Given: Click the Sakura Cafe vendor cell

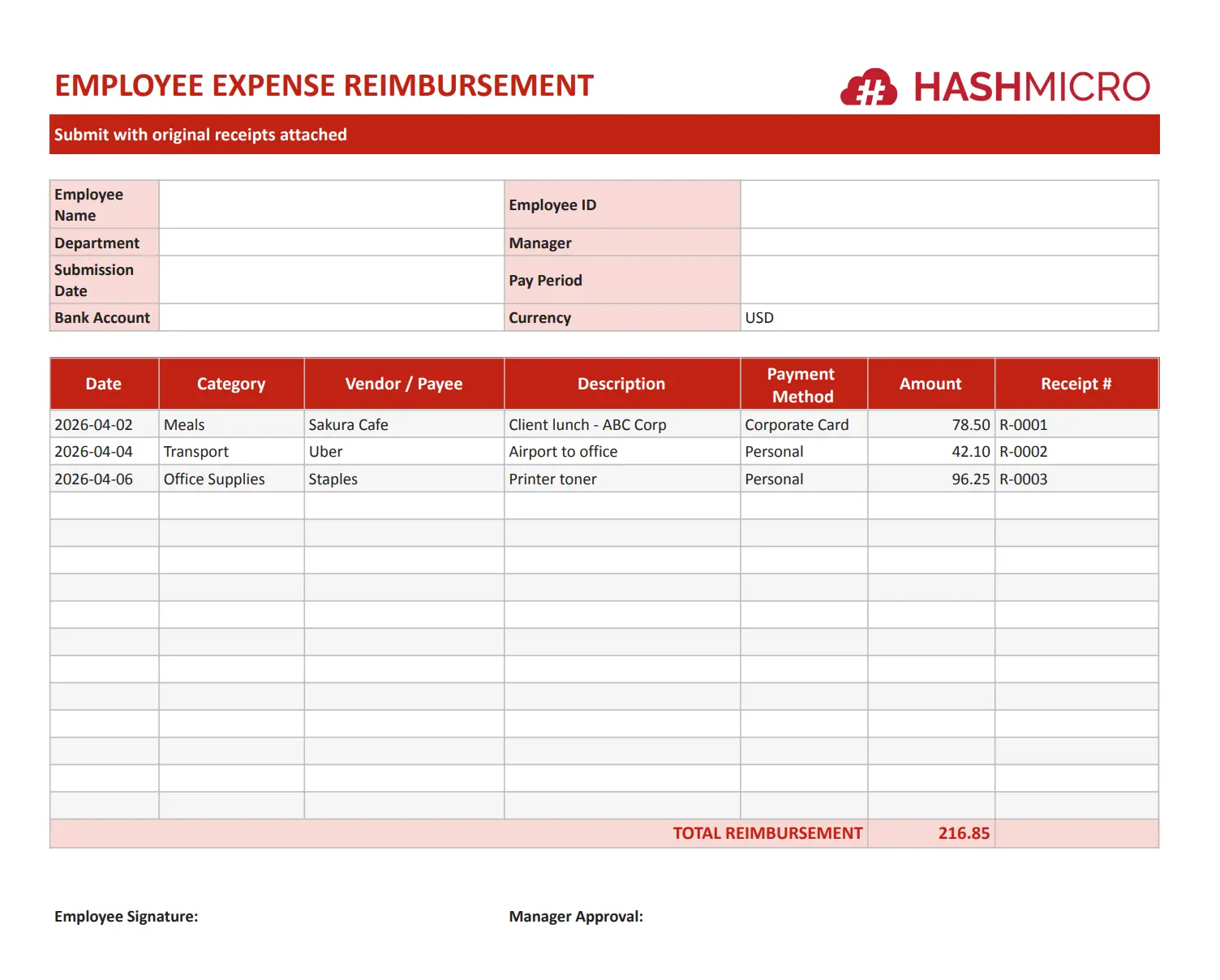Looking at the screenshot, I should pos(403,424).
